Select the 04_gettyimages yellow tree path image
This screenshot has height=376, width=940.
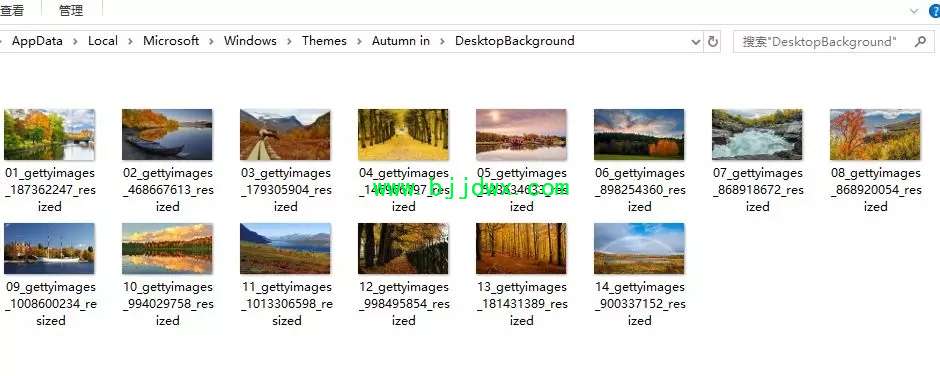point(403,134)
